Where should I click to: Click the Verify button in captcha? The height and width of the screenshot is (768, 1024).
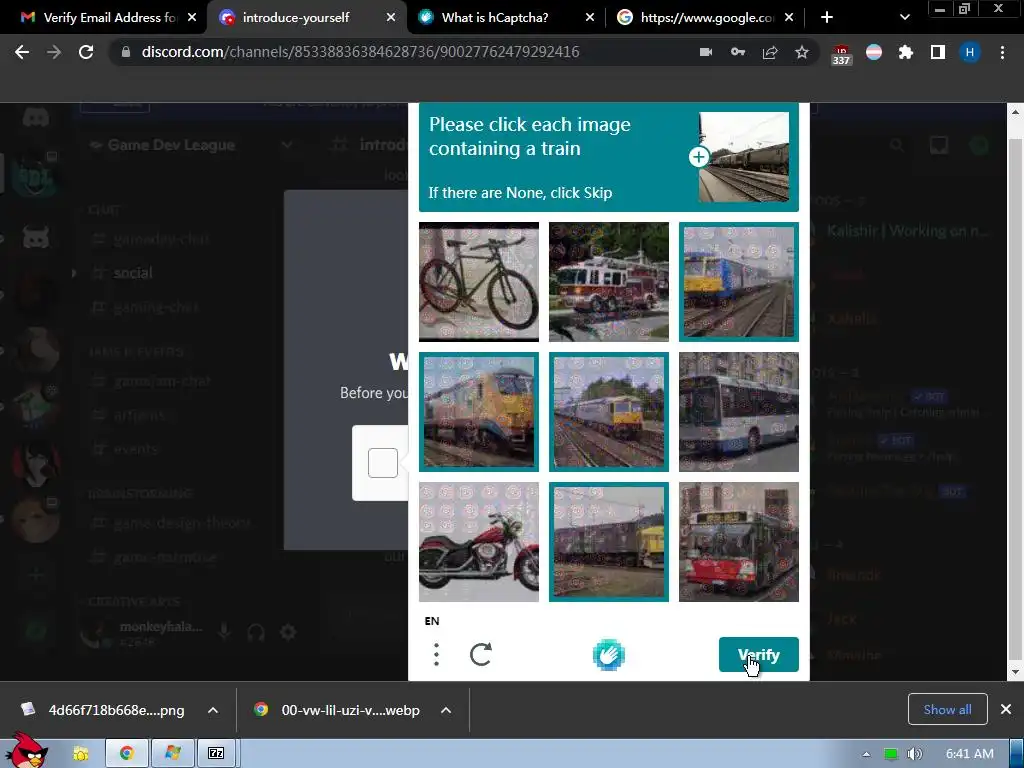click(x=758, y=654)
